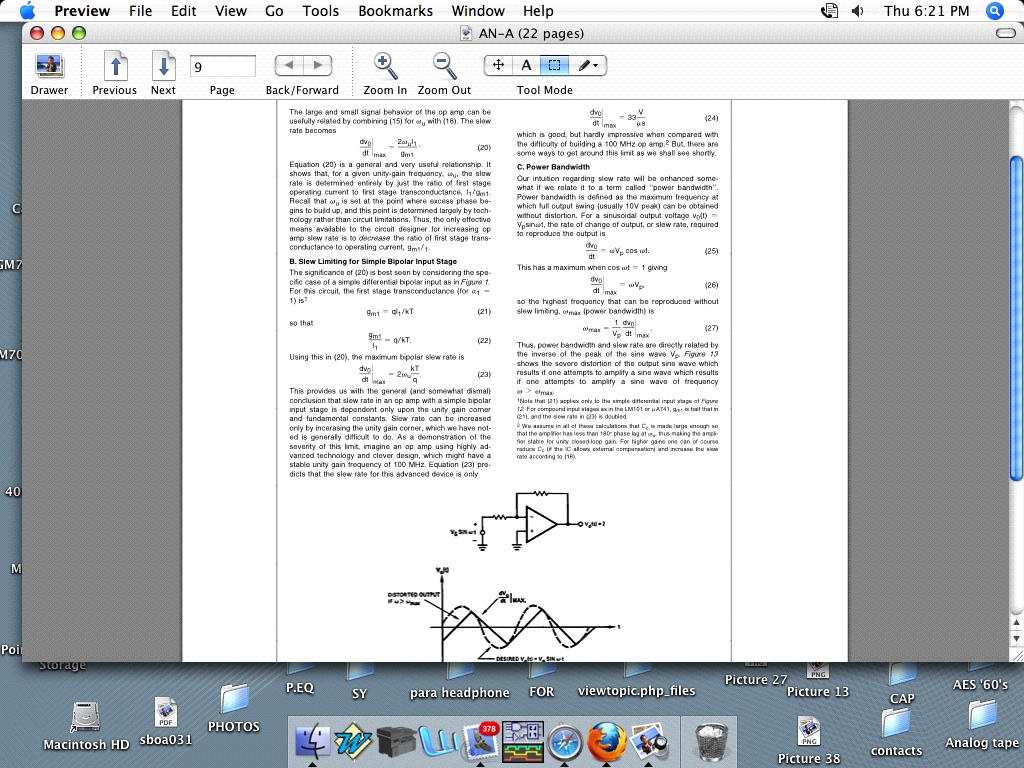
Task: Select the AES '60's folder label
Action: tap(980, 684)
